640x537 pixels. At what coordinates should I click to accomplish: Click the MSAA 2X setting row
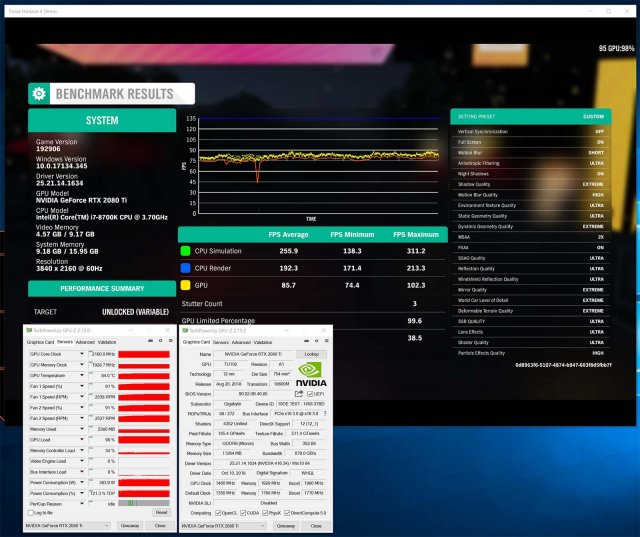click(531, 237)
